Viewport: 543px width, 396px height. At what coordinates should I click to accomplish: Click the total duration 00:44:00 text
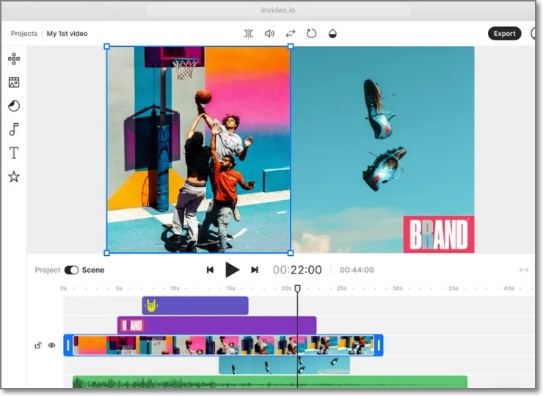[x=357, y=270]
